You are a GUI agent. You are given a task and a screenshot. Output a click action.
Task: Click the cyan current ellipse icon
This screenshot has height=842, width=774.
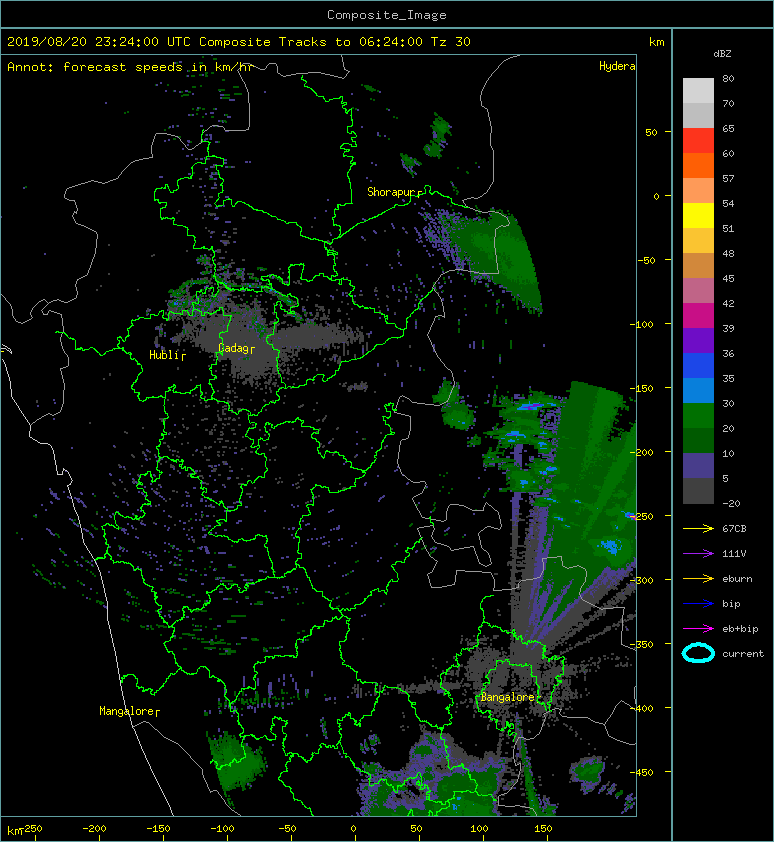698,653
